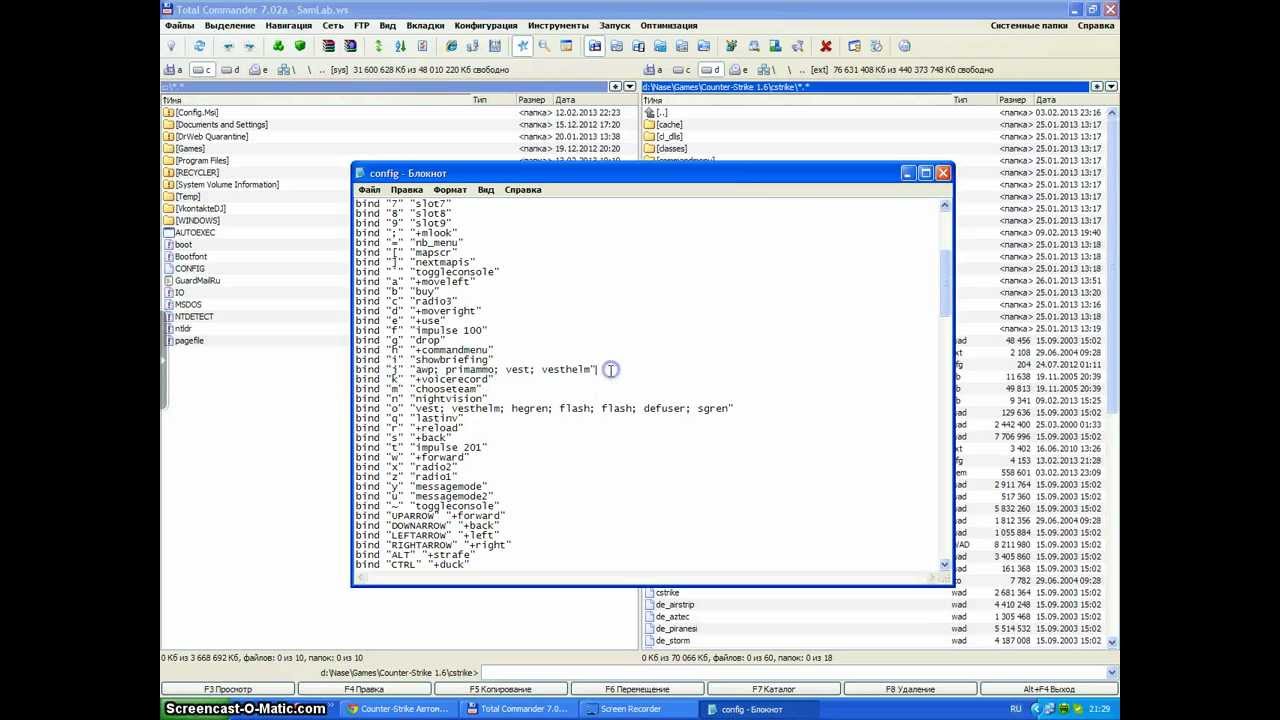Click Notepad scrollbar down arrow
The image size is (1280, 720).
click(x=944, y=565)
